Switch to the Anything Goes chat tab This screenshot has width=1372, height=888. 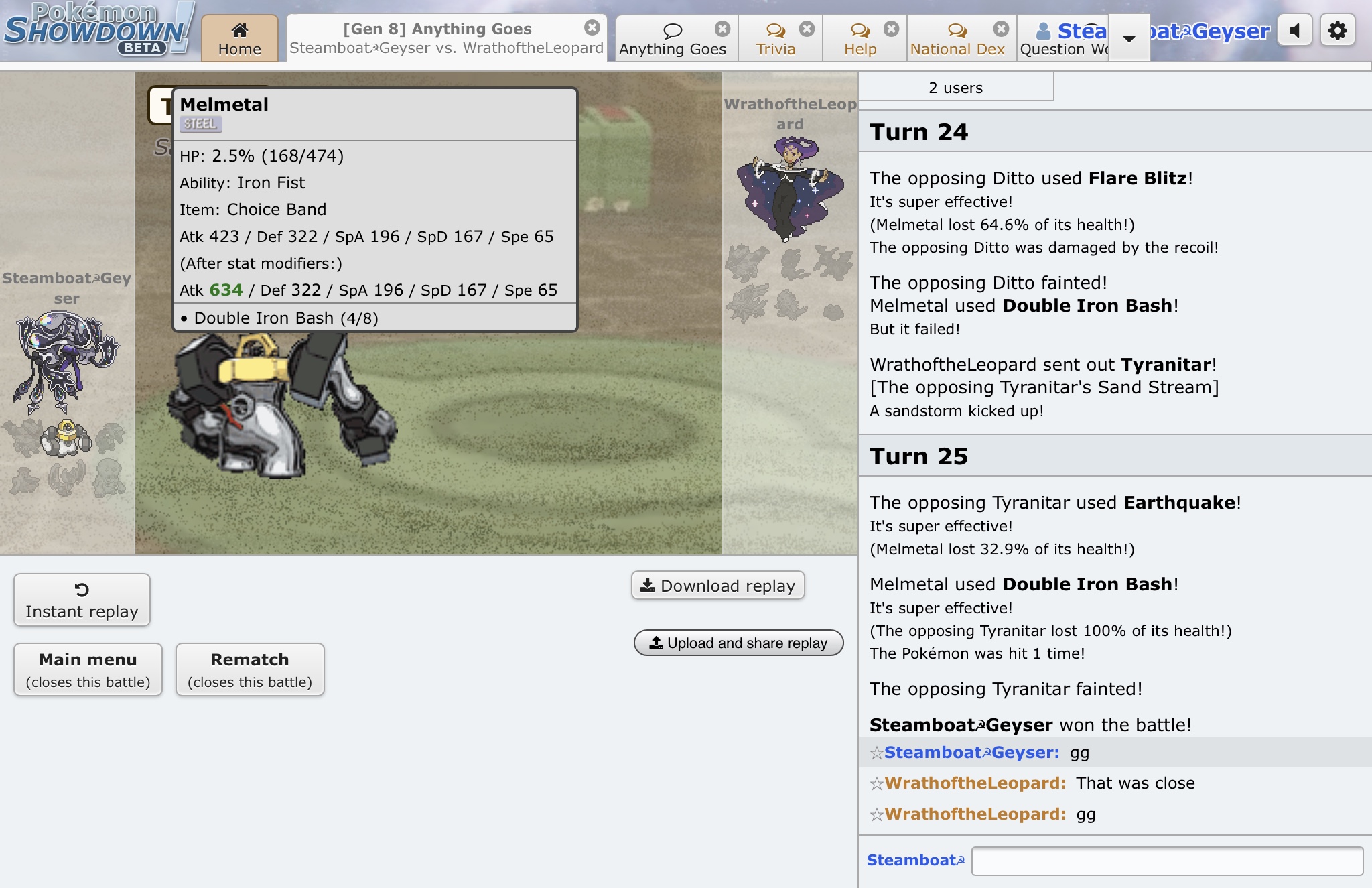tap(673, 39)
